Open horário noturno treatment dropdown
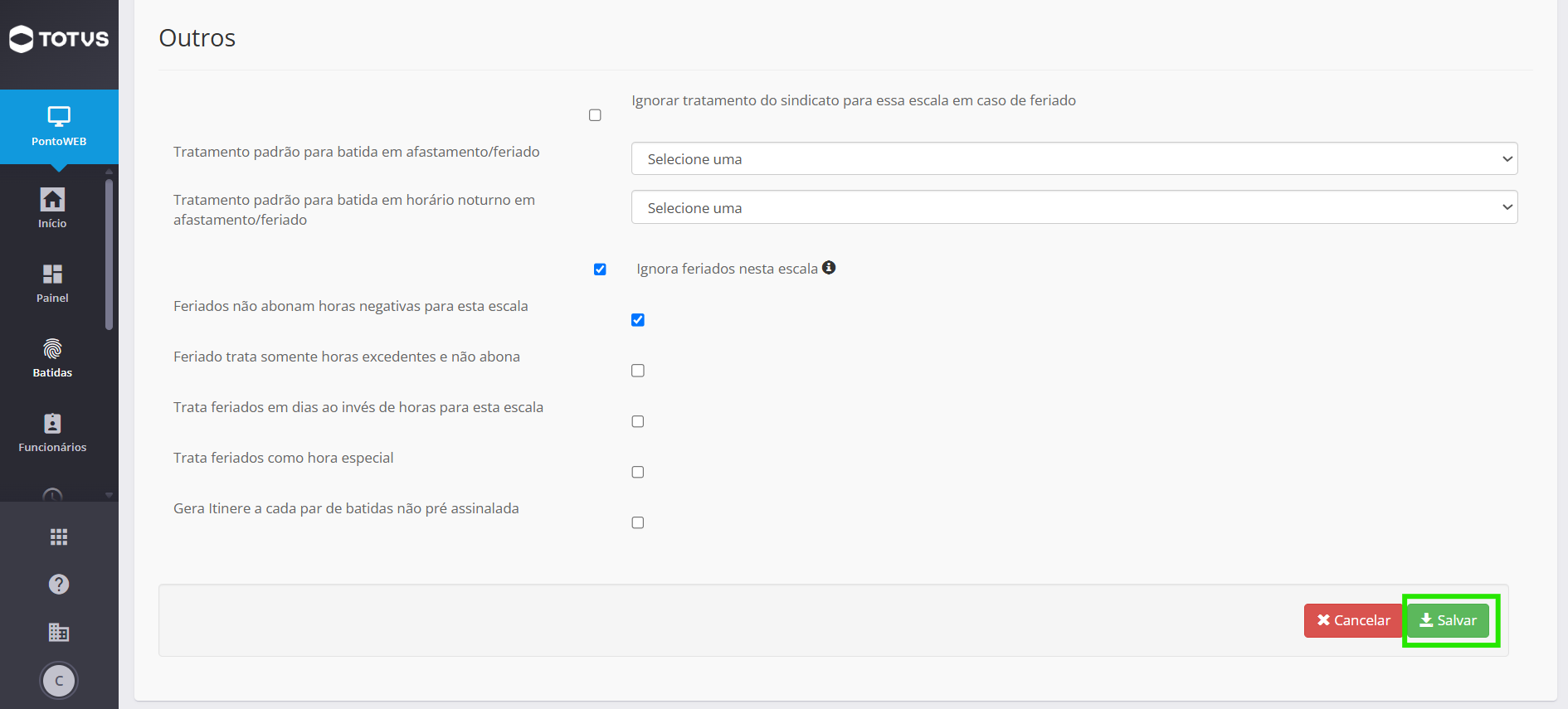 click(x=1074, y=207)
